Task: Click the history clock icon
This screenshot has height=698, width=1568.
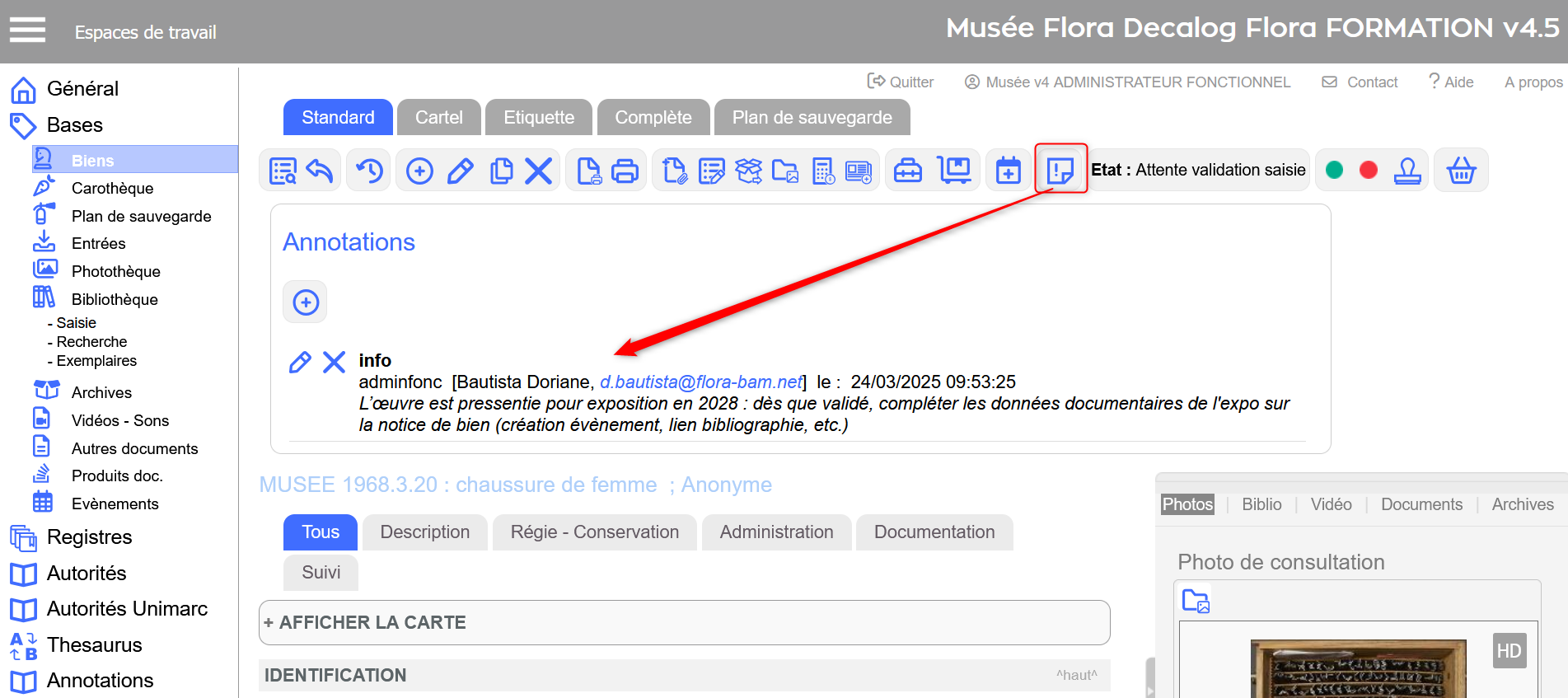Action: pyautogui.click(x=369, y=171)
